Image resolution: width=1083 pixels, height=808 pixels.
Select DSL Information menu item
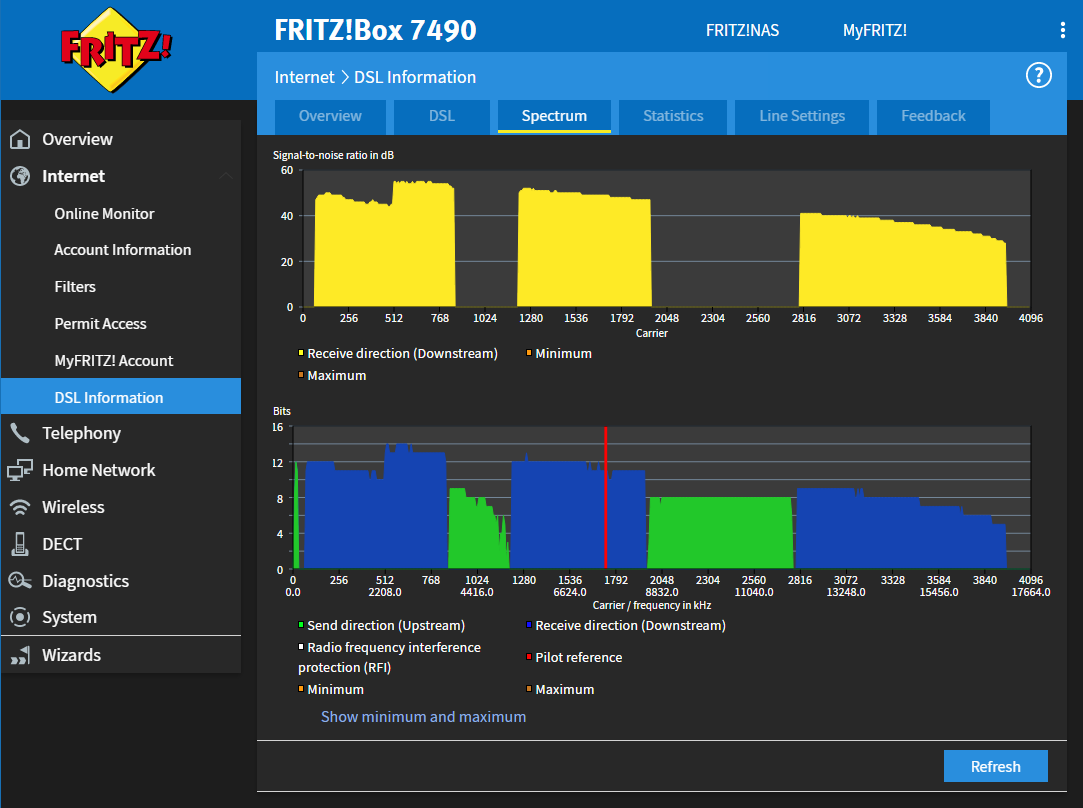121,397
